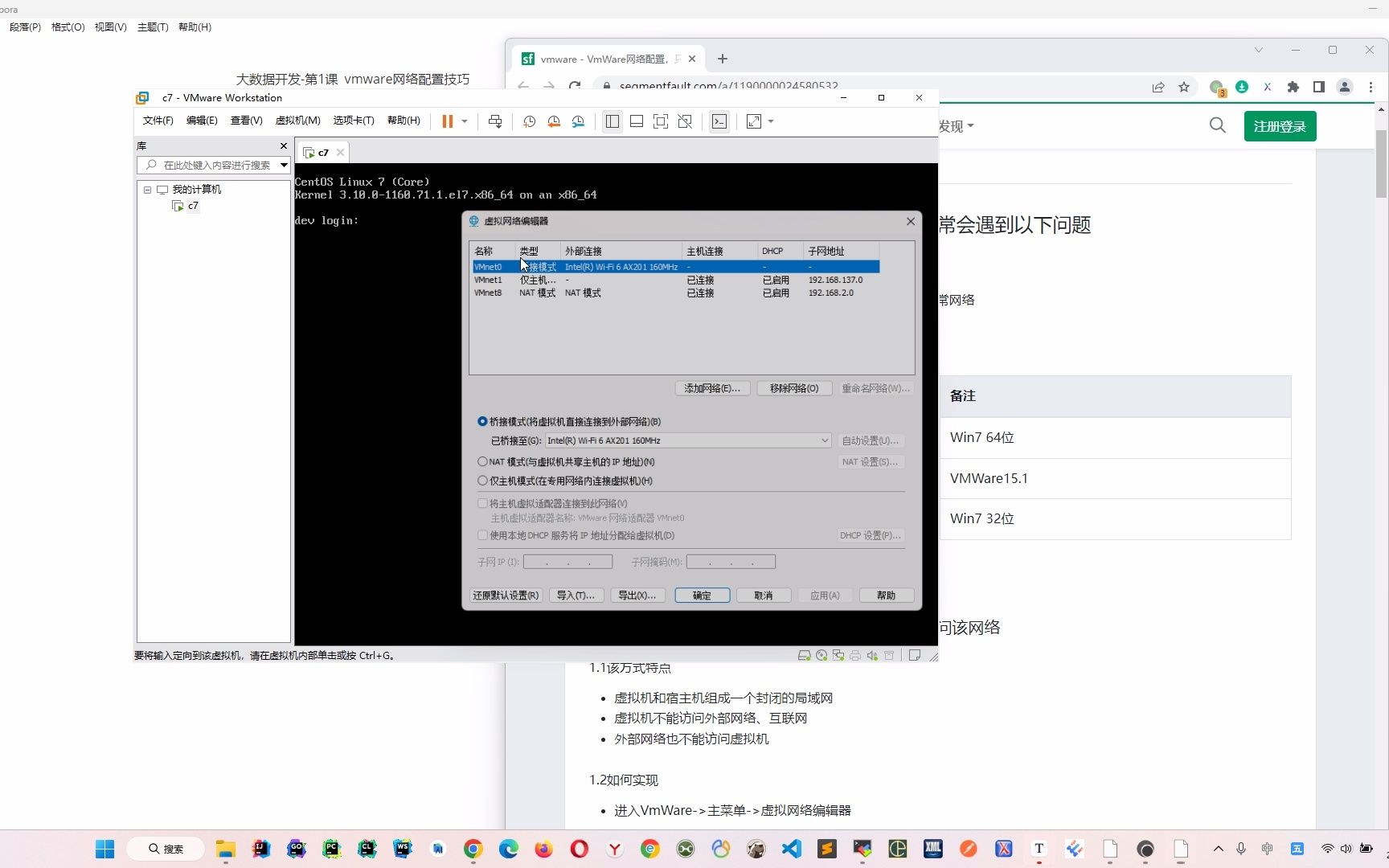Open the power options arrow beside pause
Screen dimensions: 1389x868
(464, 121)
